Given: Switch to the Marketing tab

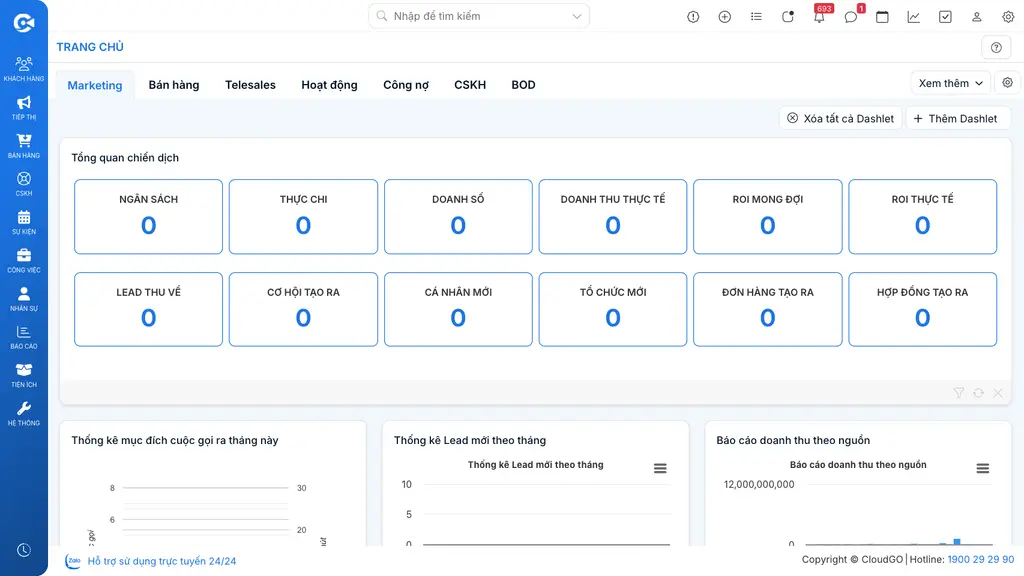Looking at the screenshot, I should pos(95,85).
